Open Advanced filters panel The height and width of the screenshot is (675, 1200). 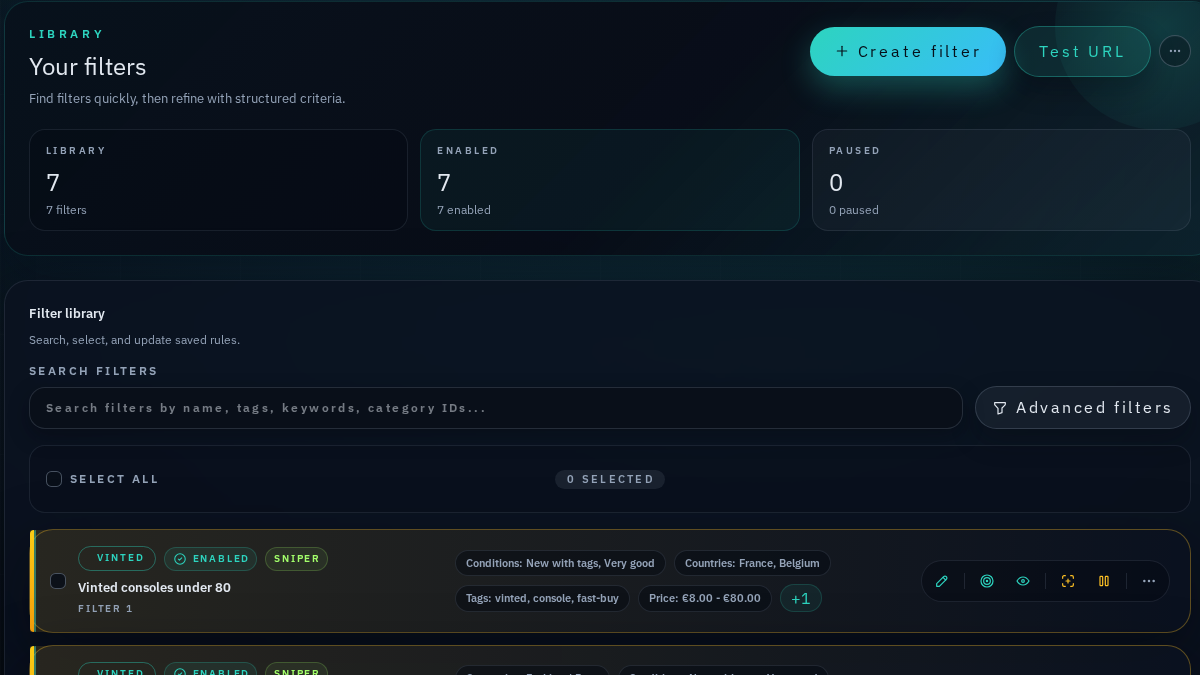(x=1083, y=408)
